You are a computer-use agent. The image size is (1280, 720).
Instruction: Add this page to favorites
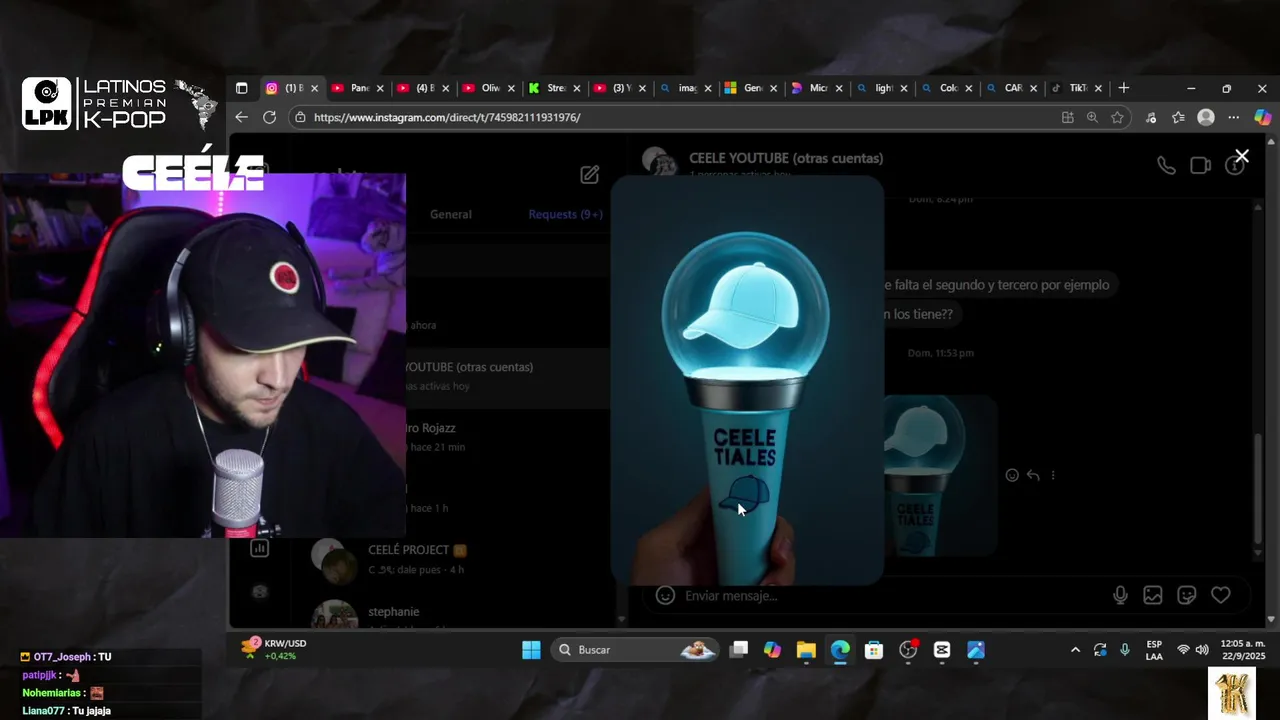1117,117
